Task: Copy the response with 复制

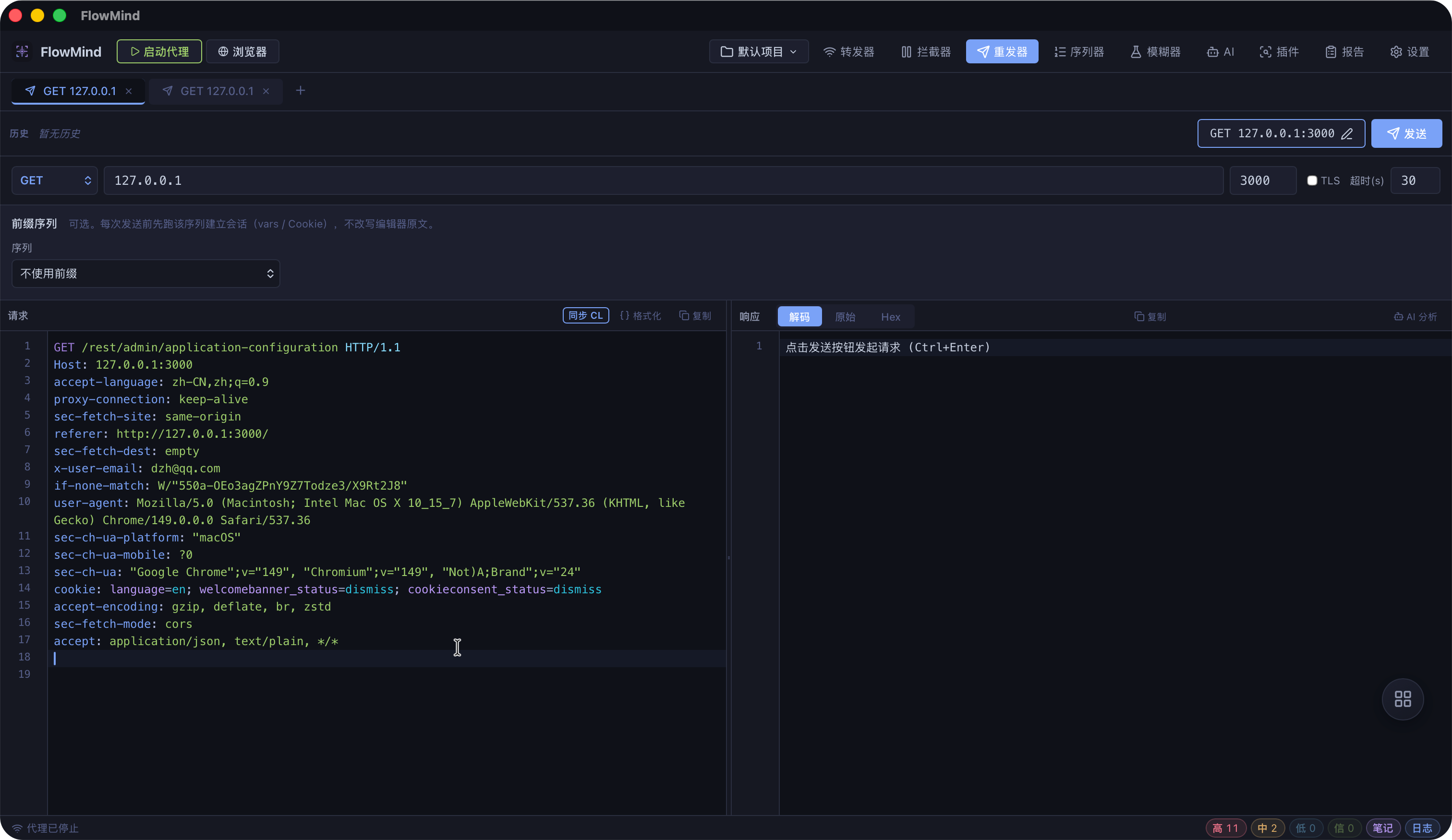Action: [x=1150, y=317]
